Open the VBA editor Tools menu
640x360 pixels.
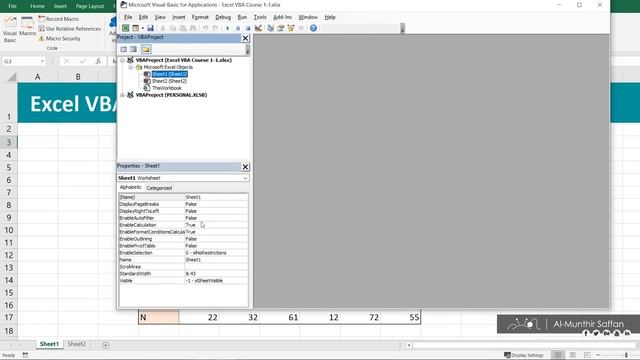(x=260, y=17)
